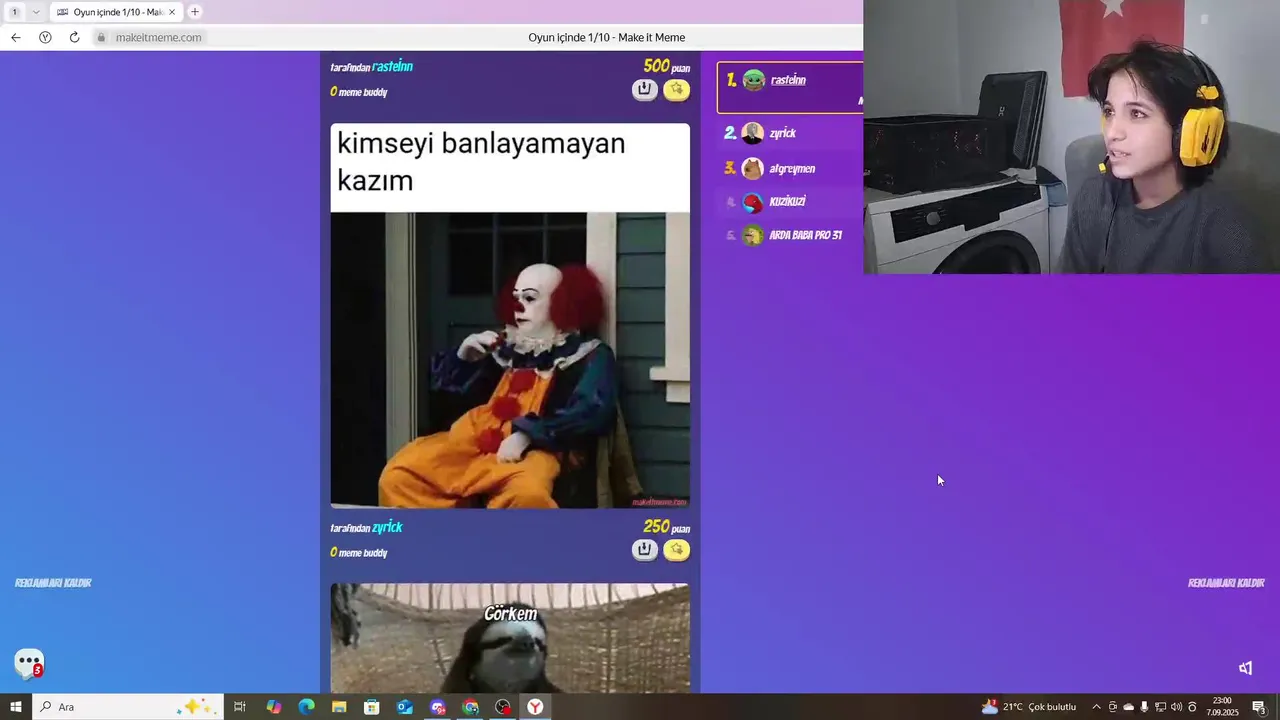The width and height of the screenshot is (1280, 720).
Task: Click ARDA BABA PRO 31's avatar
Action: [753, 235]
